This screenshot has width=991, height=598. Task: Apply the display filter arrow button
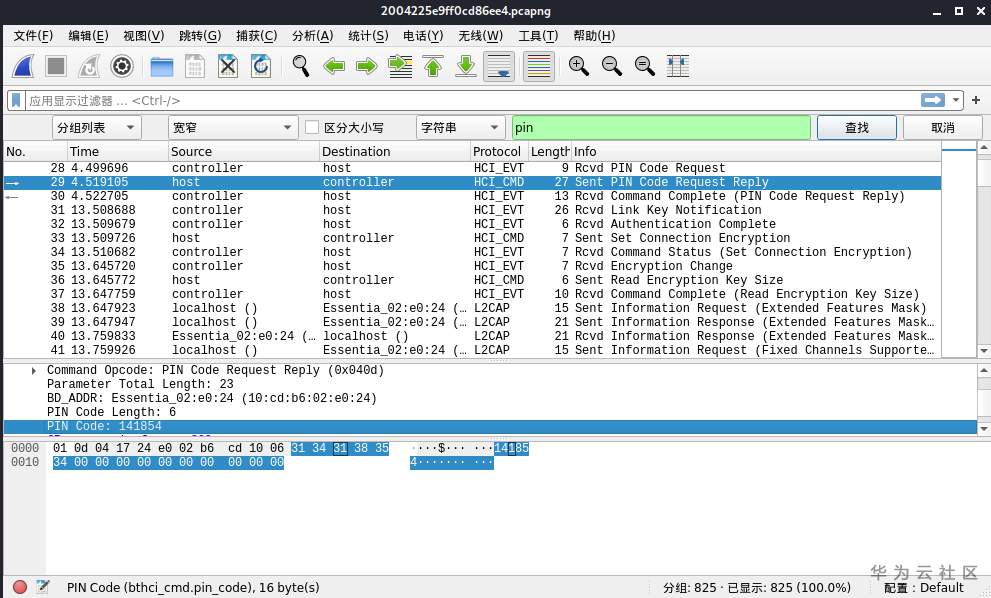933,101
